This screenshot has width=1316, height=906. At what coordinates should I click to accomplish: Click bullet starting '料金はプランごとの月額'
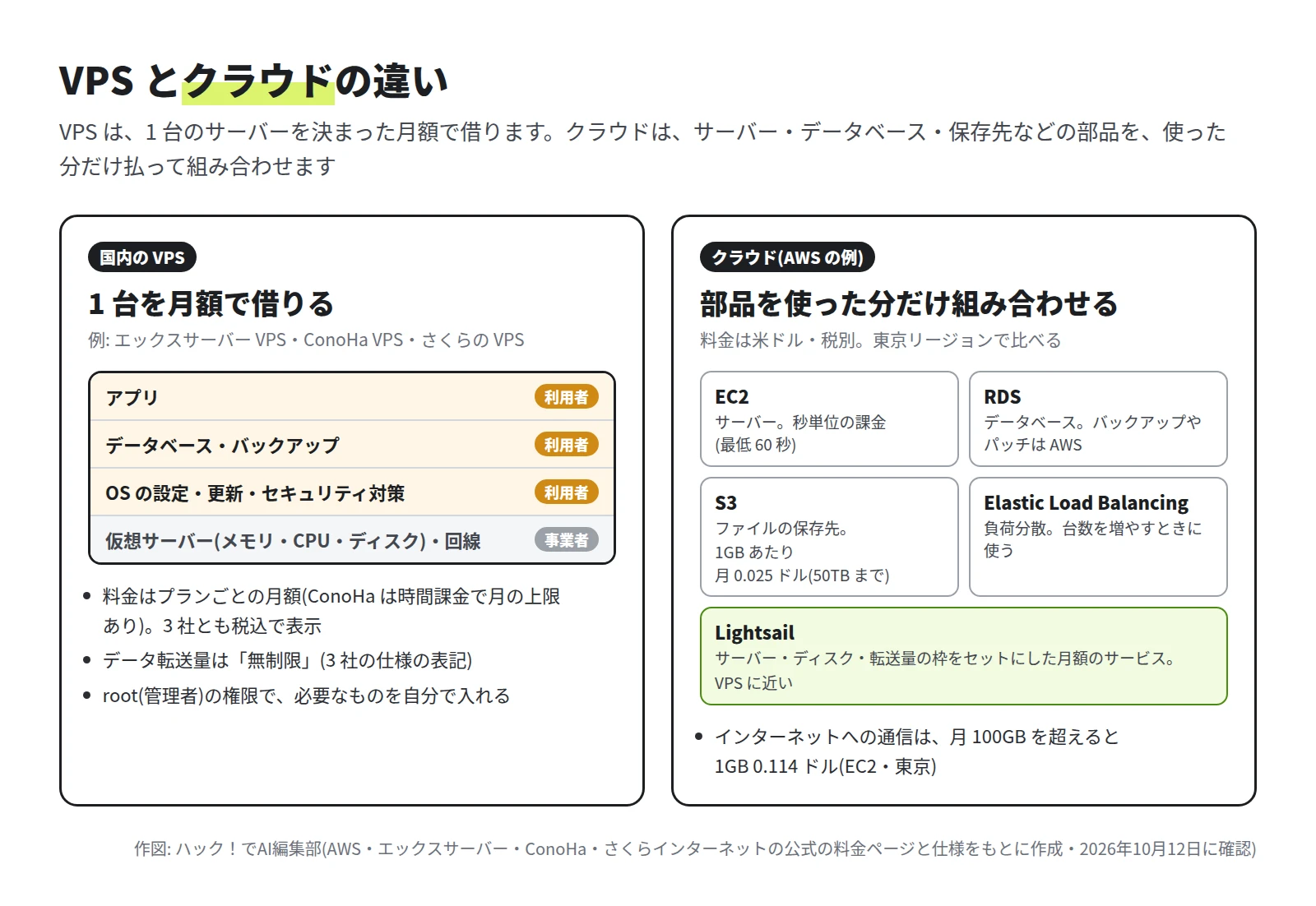pos(331,611)
